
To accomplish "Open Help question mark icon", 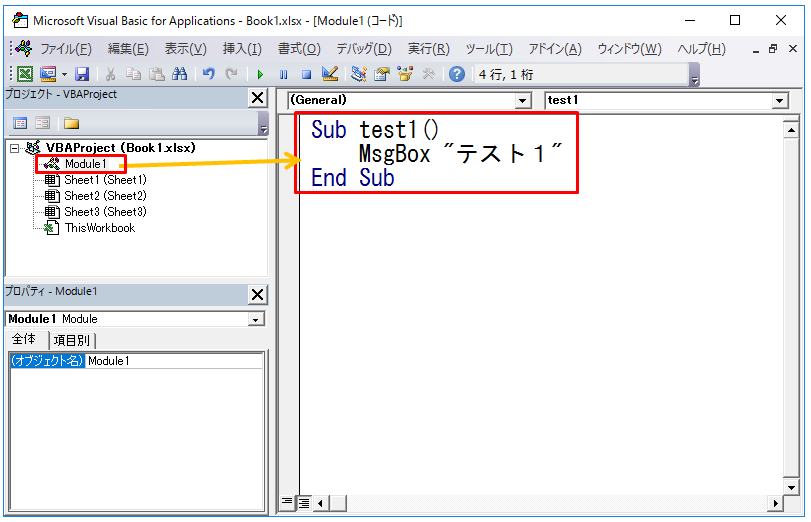I will 457,74.
